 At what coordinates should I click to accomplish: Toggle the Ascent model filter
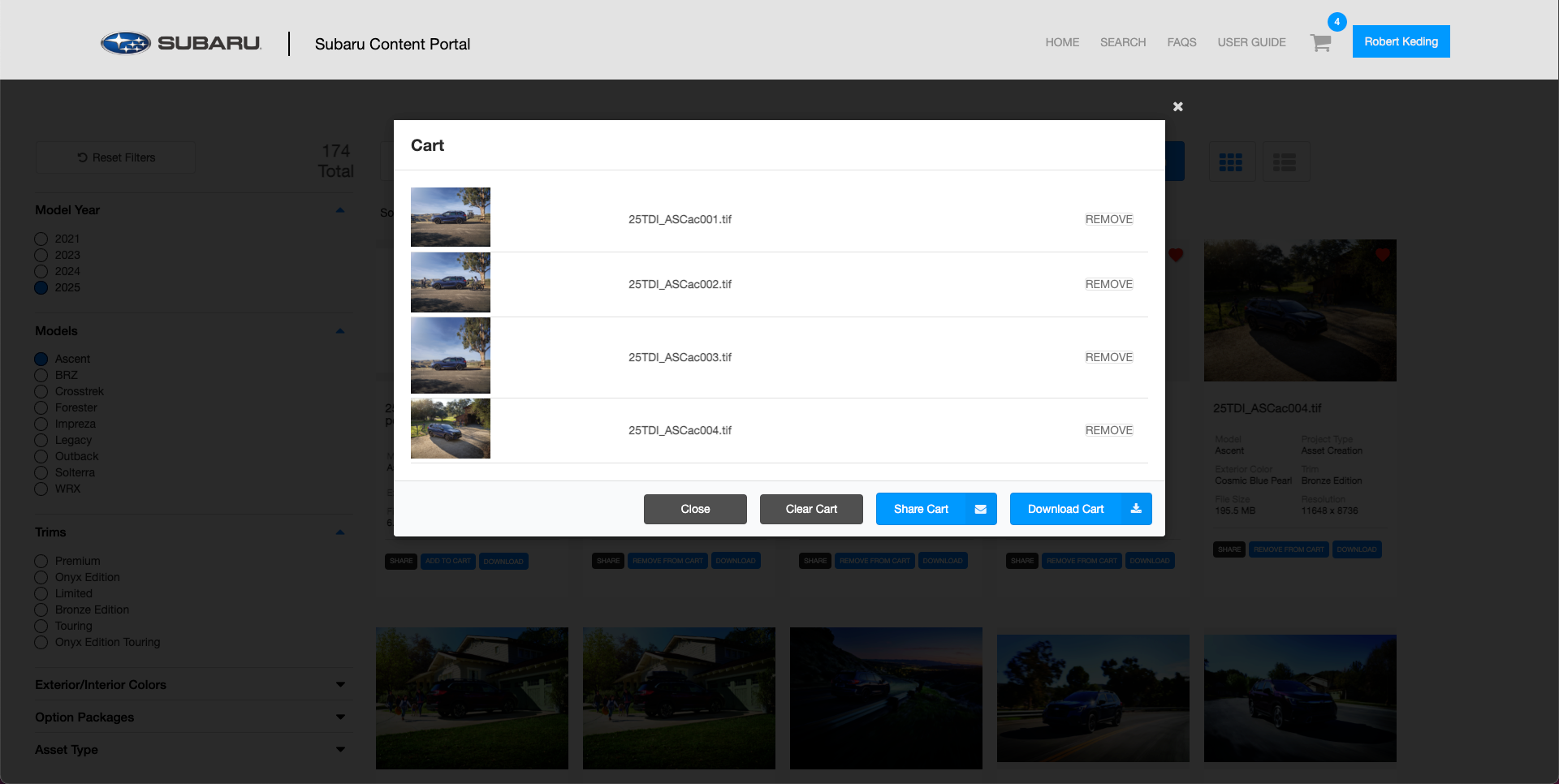pos(41,359)
